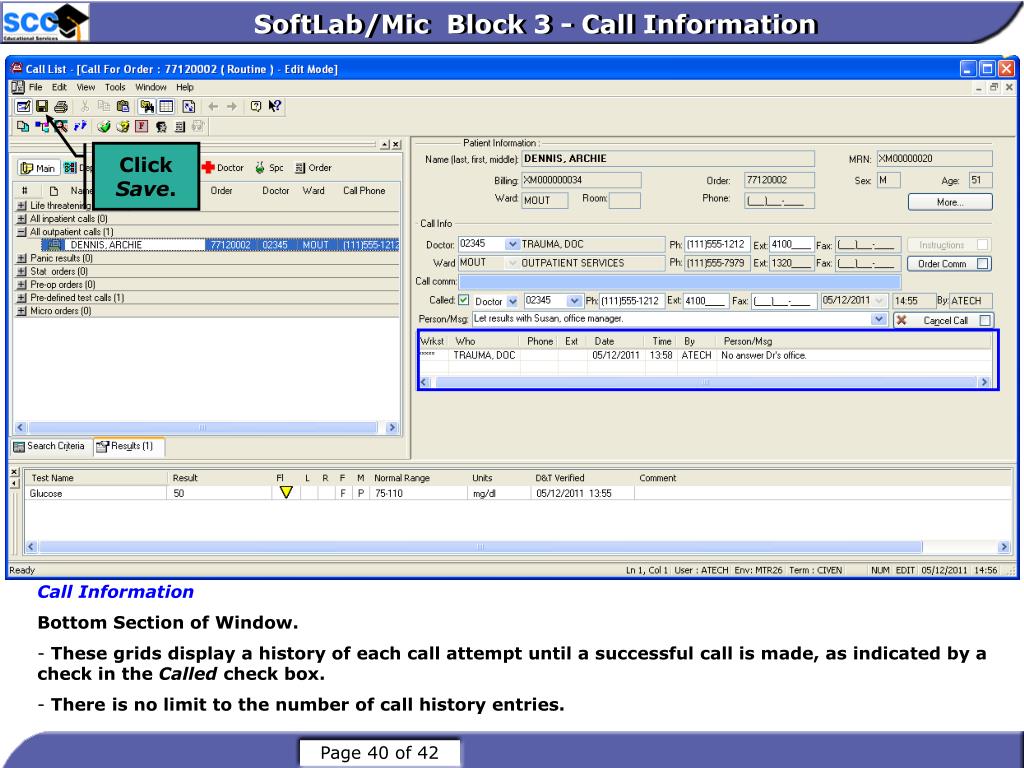Click the Paste clipboard toolbar icon
Screen dimensions: 1024x768
point(122,106)
